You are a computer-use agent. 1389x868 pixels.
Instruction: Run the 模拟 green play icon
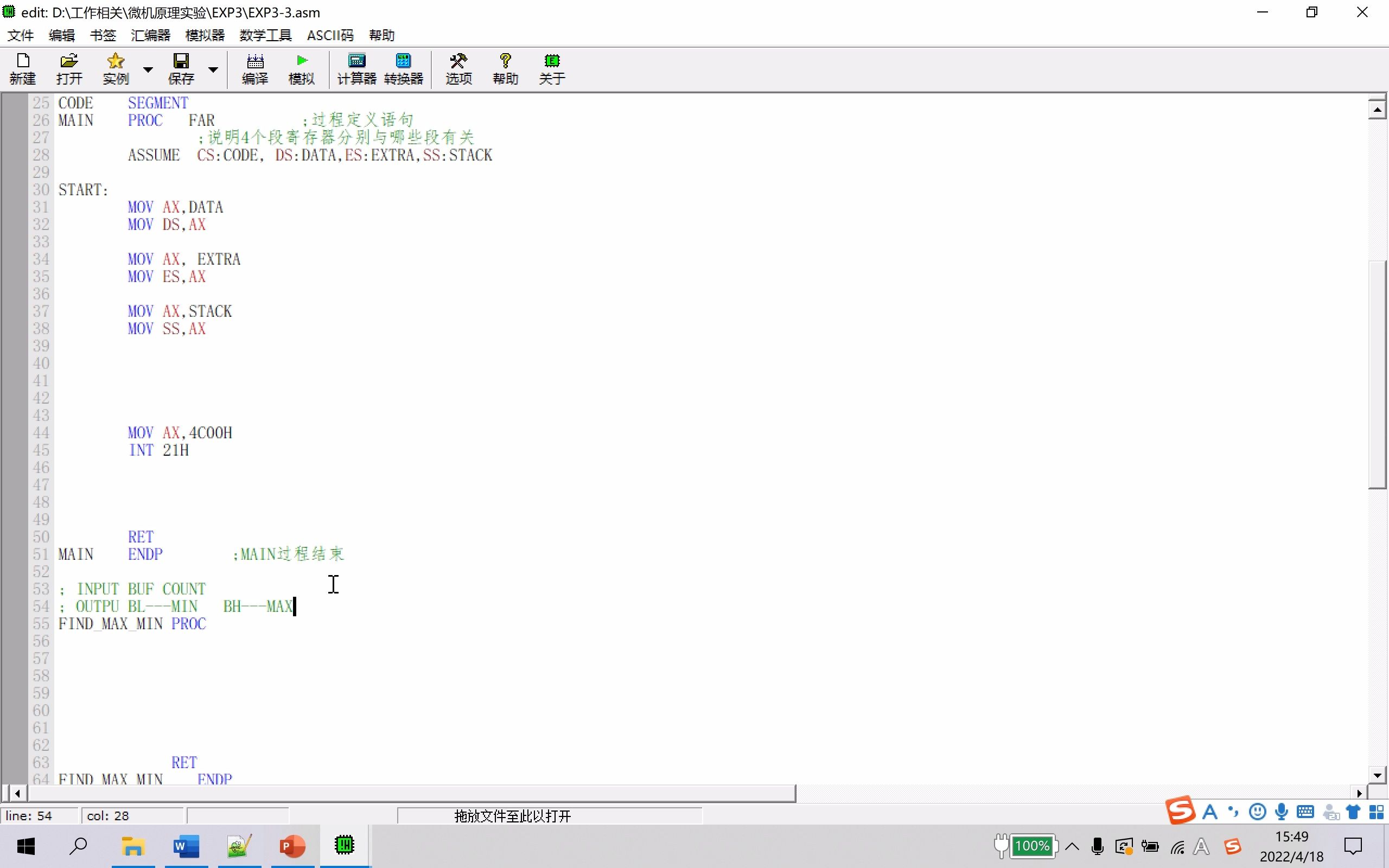pyautogui.click(x=302, y=69)
